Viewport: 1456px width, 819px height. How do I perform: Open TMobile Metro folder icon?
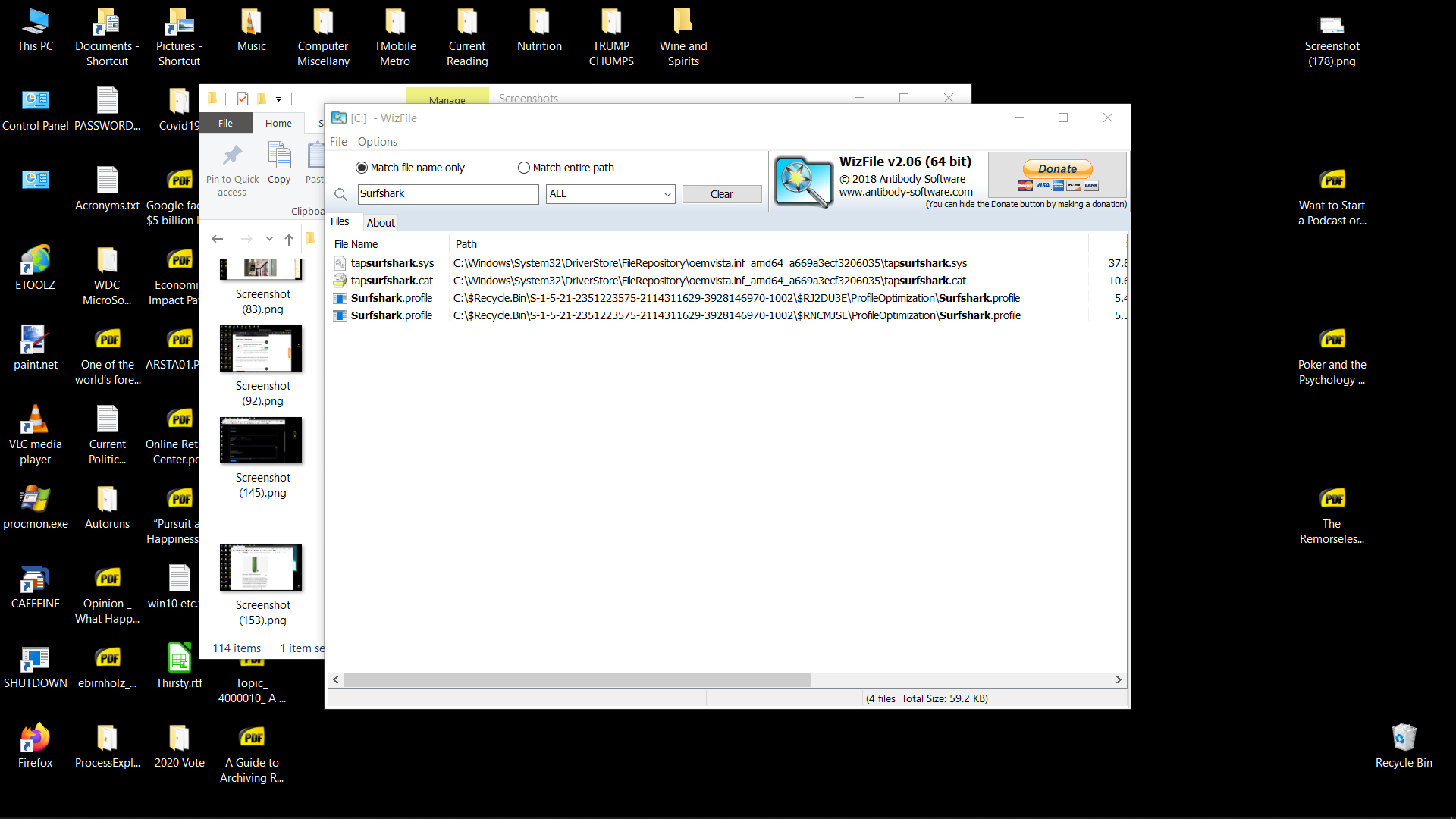coord(395,37)
